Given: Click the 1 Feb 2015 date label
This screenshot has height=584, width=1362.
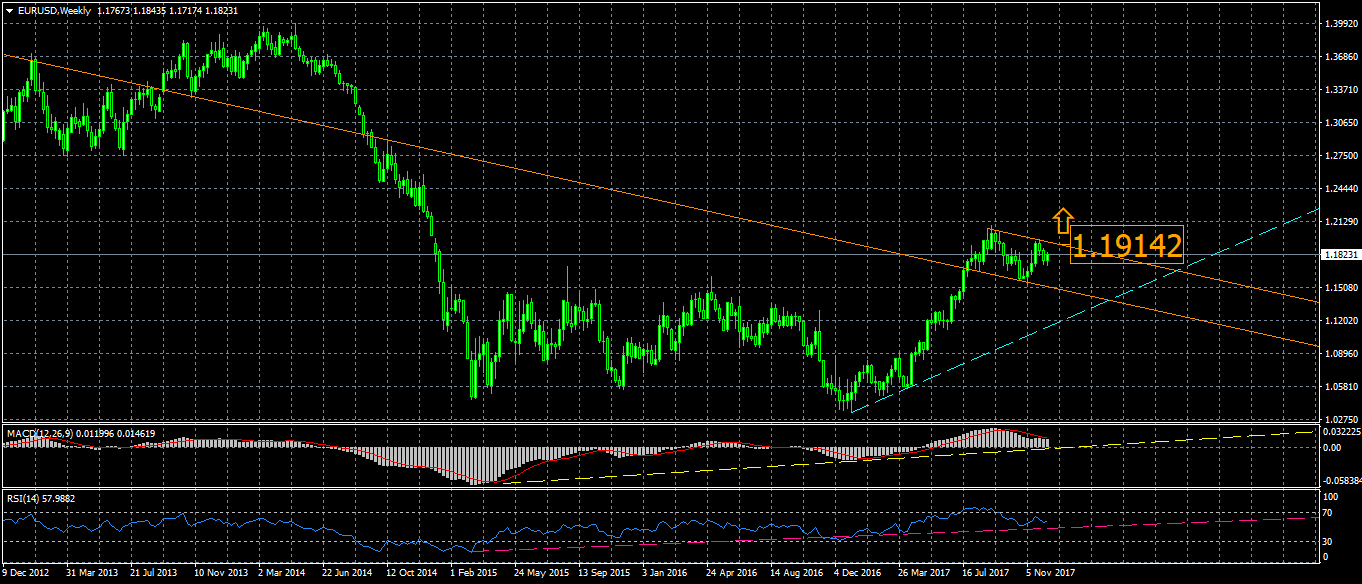Looking at the screenshot, I should click(x=474, y=574).
